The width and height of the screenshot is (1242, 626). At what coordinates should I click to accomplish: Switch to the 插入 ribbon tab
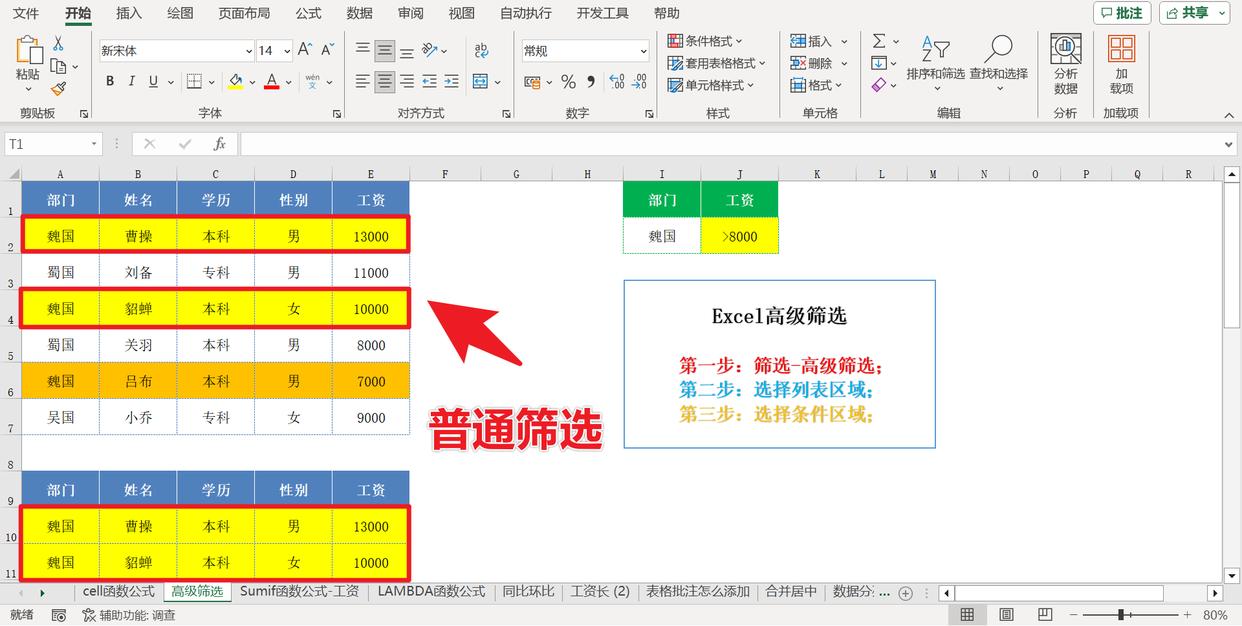coord(129,13)
